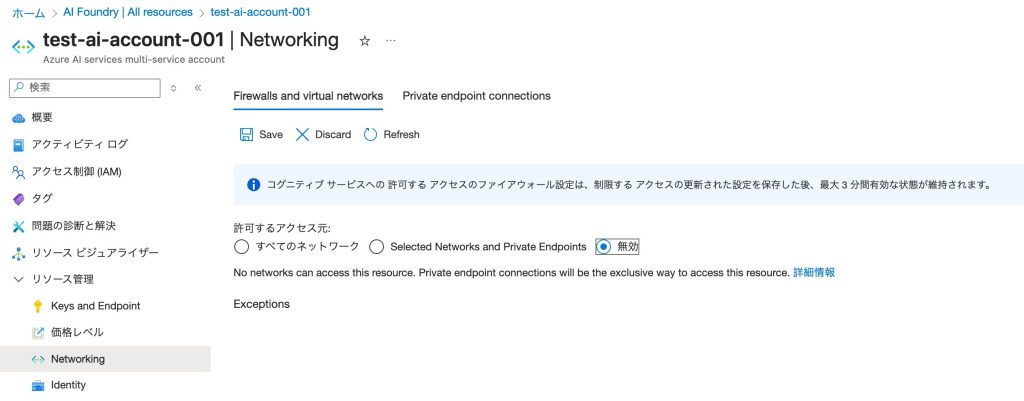Image resolution: width=1024 pixels, height=401 pixels.
Task: Click the タグ tag icon in the sidebar
Action: (18, 198)
